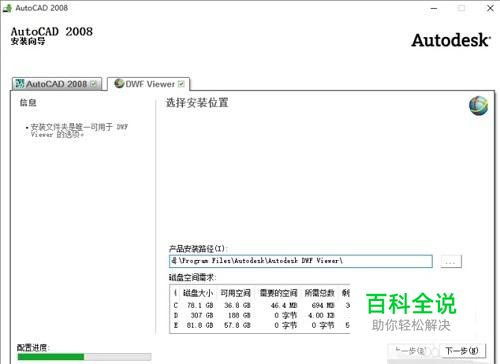Click the 36.8 GB free space value

(x=237, y=305)
